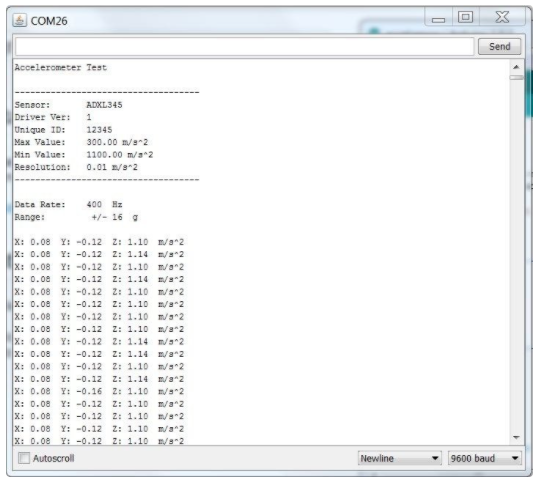Image resolution: width=542 pixels, height=483 pixels.
Task: Click the arrow on the baud rate combo box
Action: 515,458
